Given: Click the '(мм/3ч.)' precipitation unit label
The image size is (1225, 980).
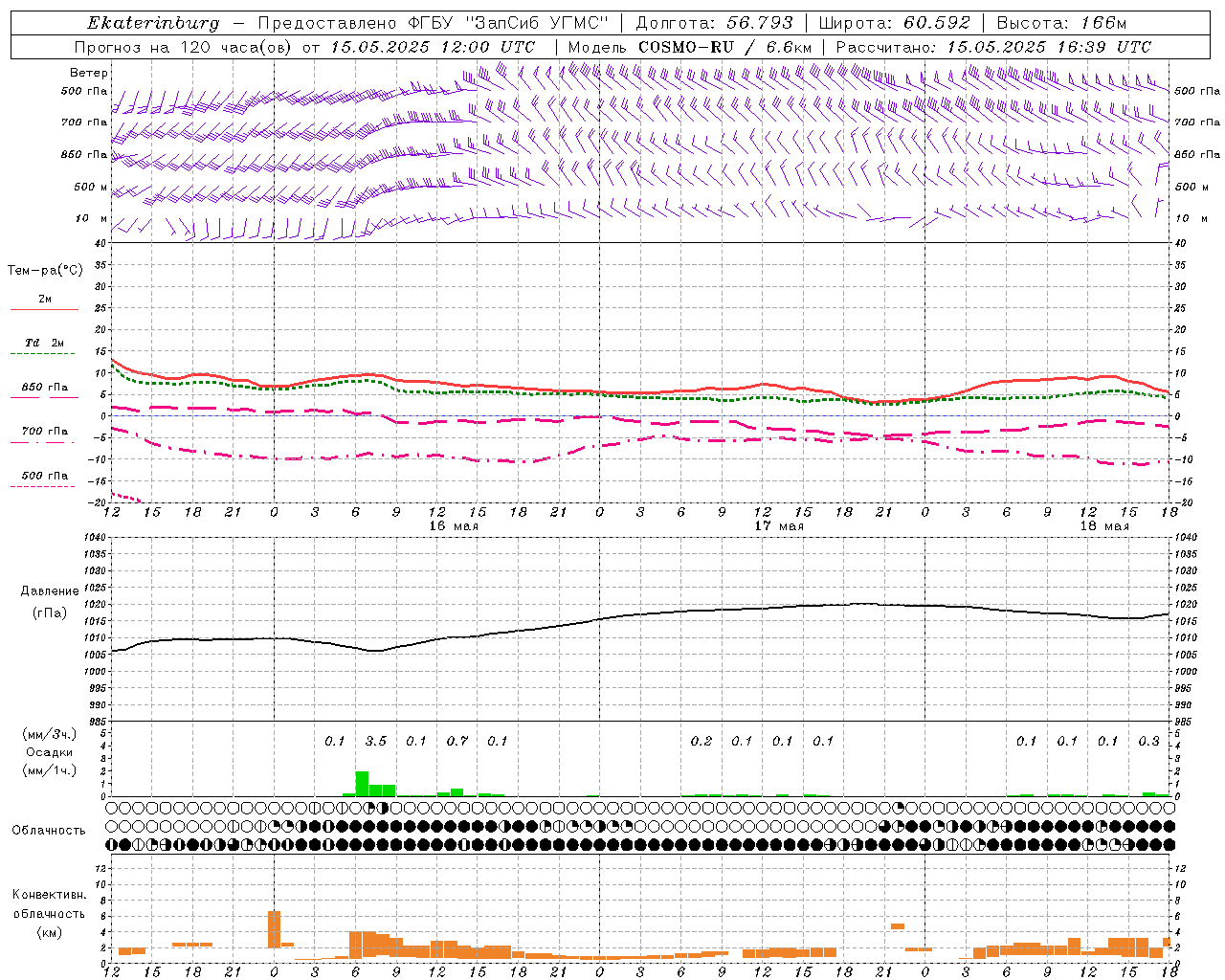Looking at the screenshot, I should point(49,734).
